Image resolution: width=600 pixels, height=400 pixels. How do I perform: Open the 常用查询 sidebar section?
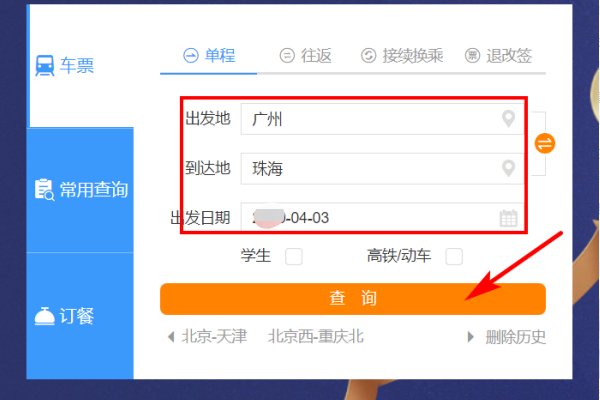pos(80,190)
